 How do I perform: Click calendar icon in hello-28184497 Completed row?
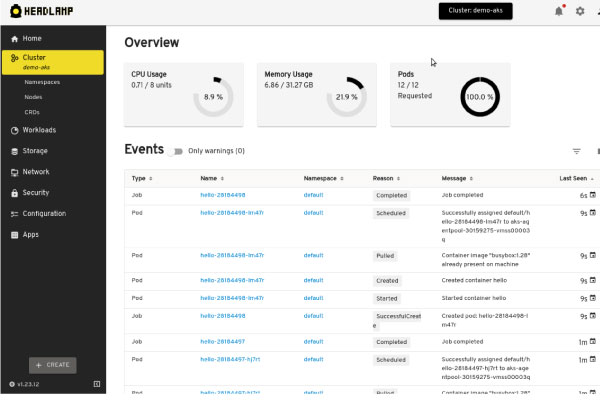pos(593,341)
